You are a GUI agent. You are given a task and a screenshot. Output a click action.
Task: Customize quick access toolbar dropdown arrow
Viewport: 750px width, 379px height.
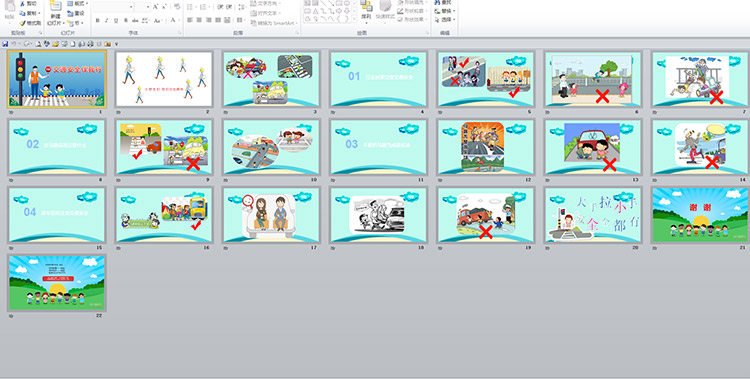pyautogui.click(x=116, y=44)
